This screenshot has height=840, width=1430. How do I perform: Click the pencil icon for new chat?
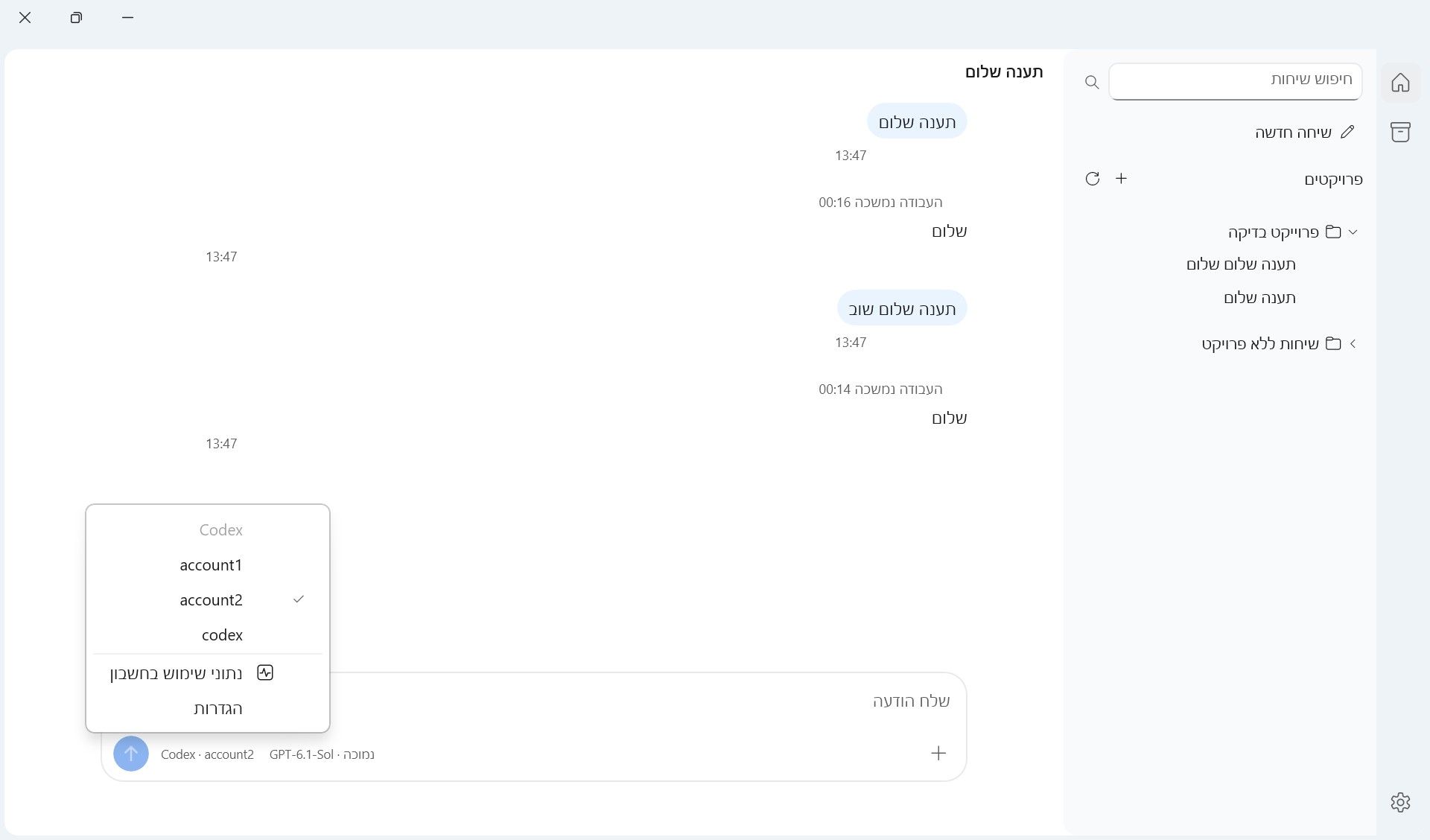[1347, 132]
